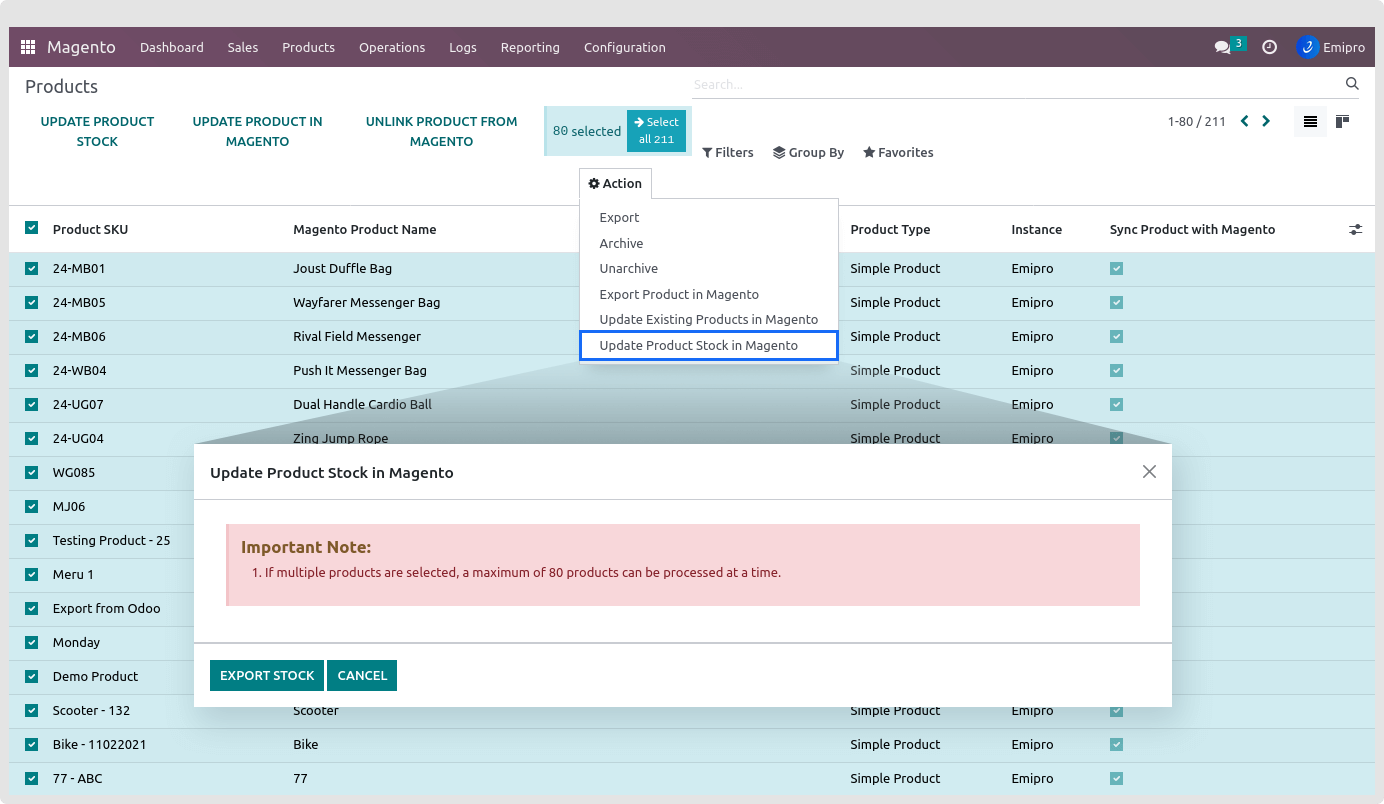Click the Export Stock button
The height and width of the screenshot is (804, 1384).
267,676
